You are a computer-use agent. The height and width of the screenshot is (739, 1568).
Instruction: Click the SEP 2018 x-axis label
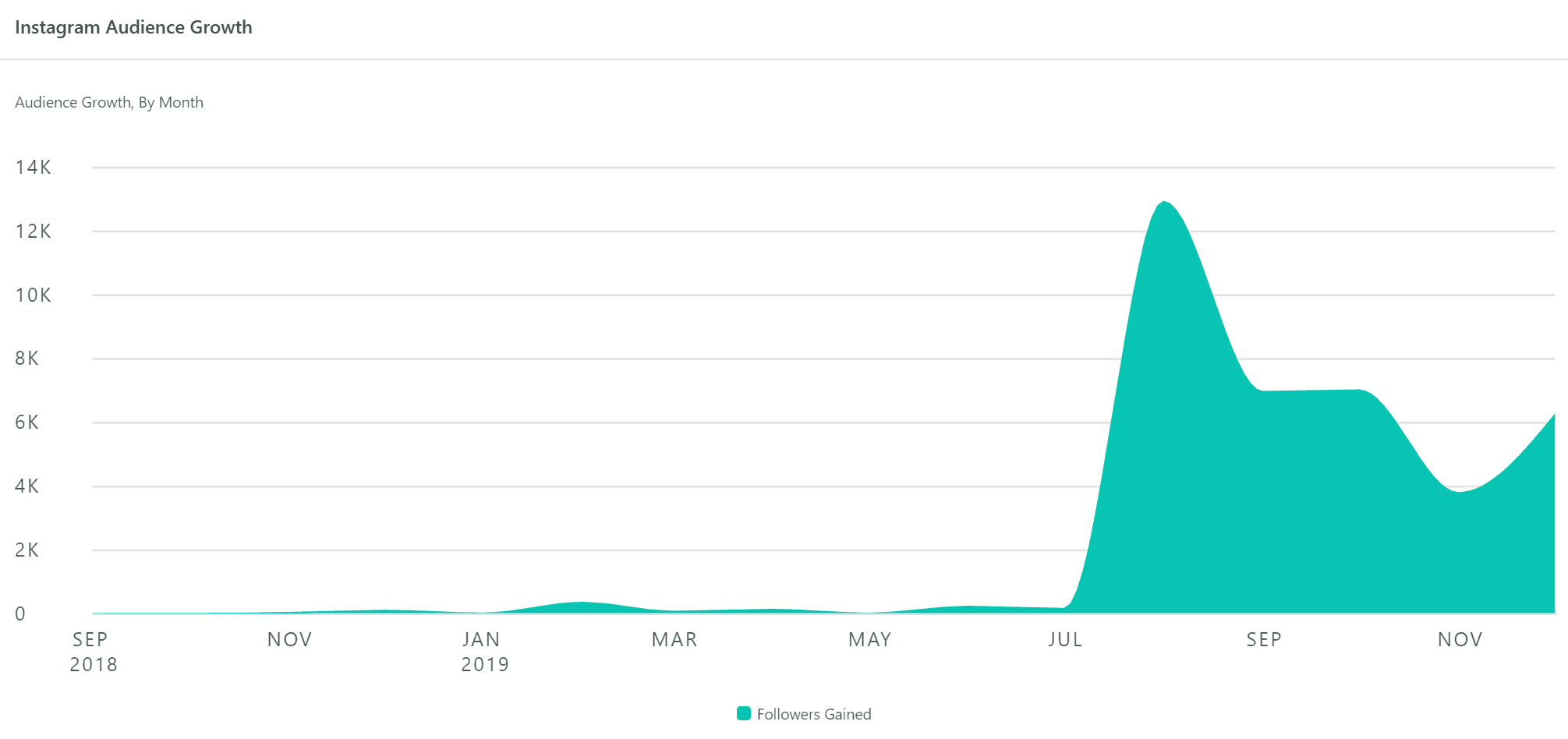[93, 652]
